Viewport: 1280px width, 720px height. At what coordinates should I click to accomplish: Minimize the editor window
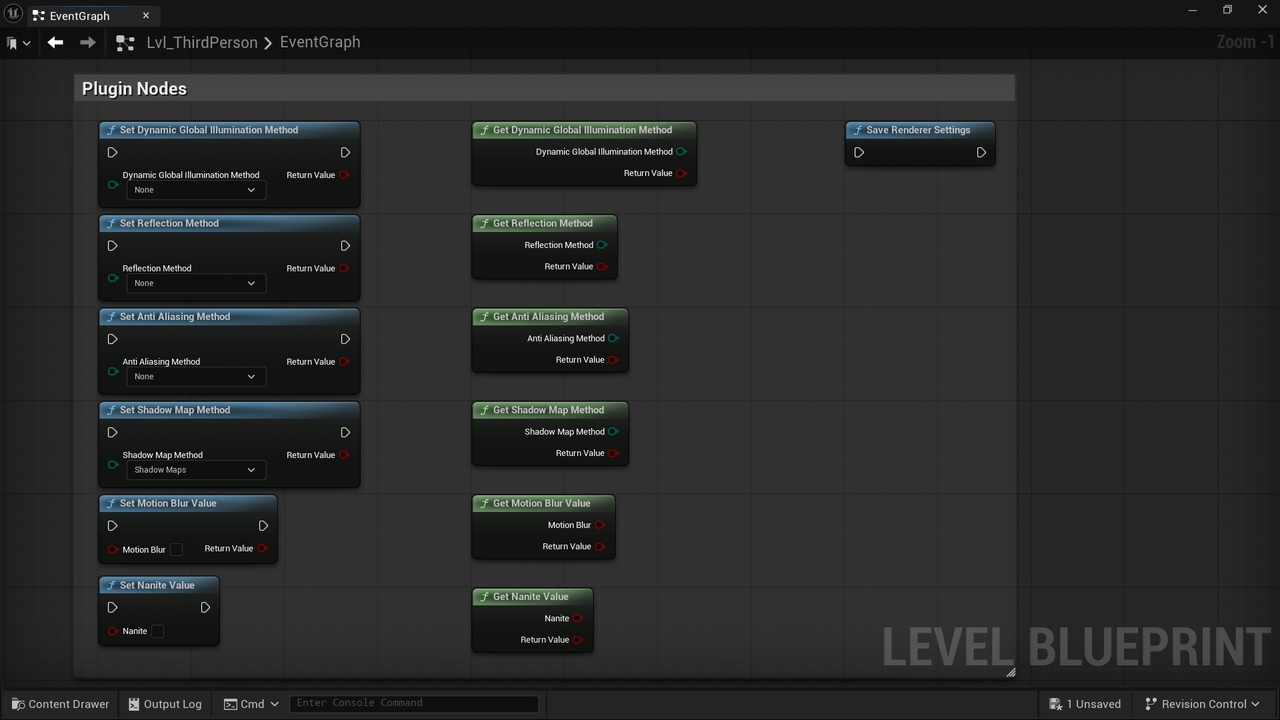[x=1193, y=10]
